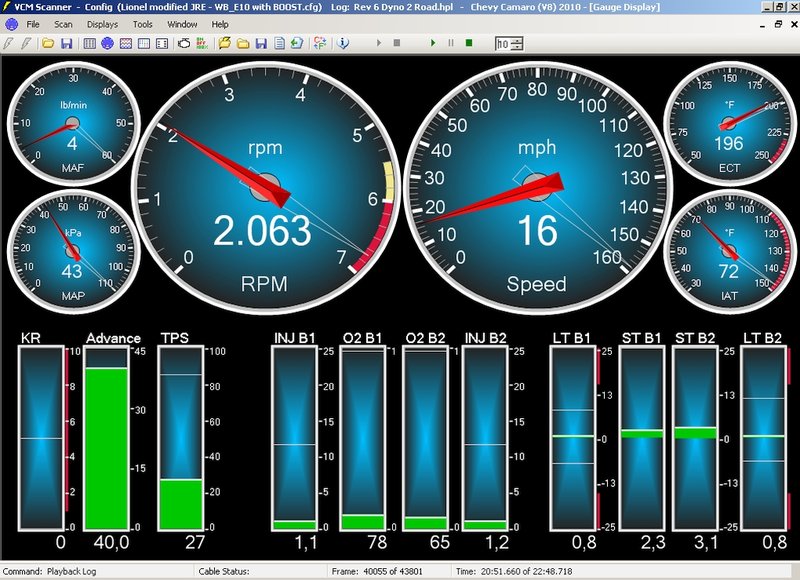Image resolution: width=800 pixels, height=580 pixels.
Task: Open the table display toolbar icon
Action: pyautogui.click(x=90, y=44)
